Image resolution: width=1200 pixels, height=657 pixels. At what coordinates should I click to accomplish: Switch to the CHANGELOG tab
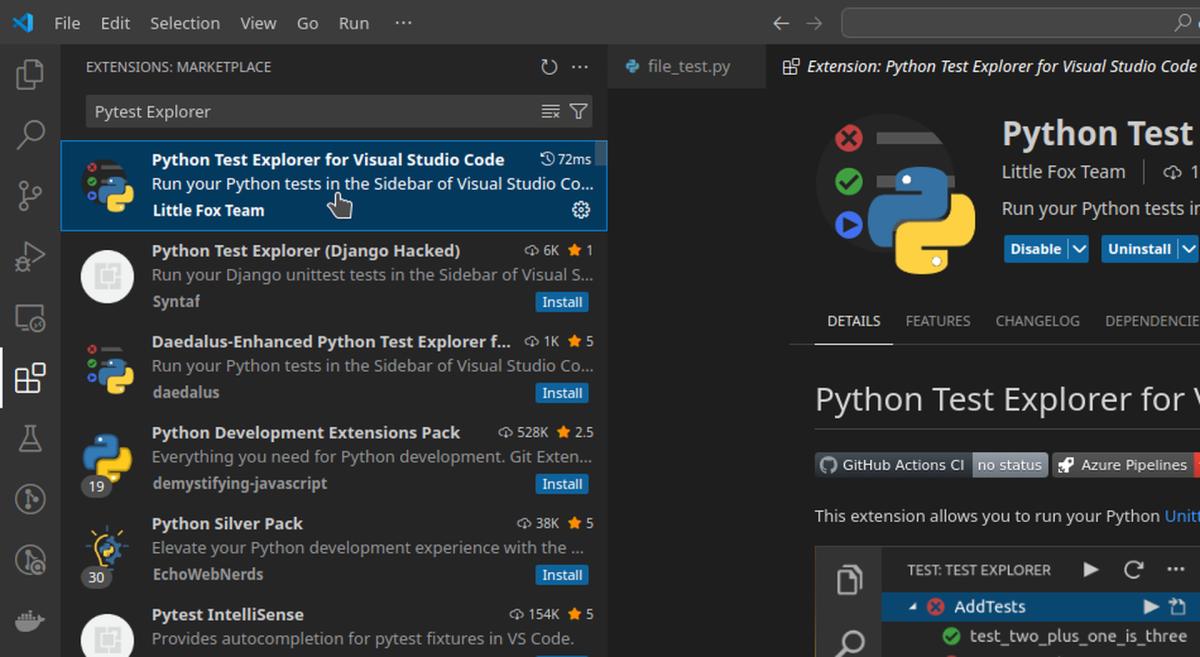[1037, 321]
